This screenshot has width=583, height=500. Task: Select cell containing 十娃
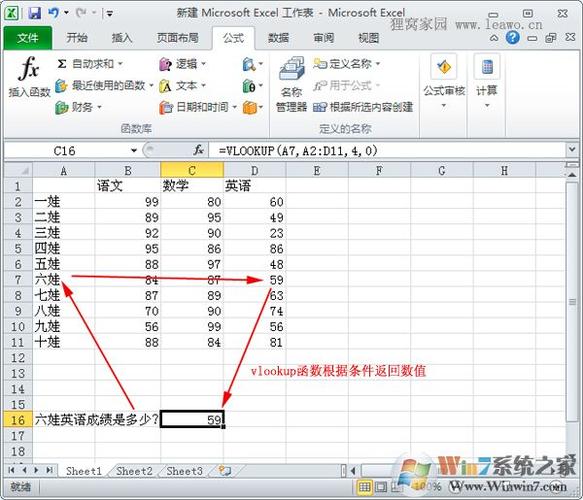[x=64, y=342]
